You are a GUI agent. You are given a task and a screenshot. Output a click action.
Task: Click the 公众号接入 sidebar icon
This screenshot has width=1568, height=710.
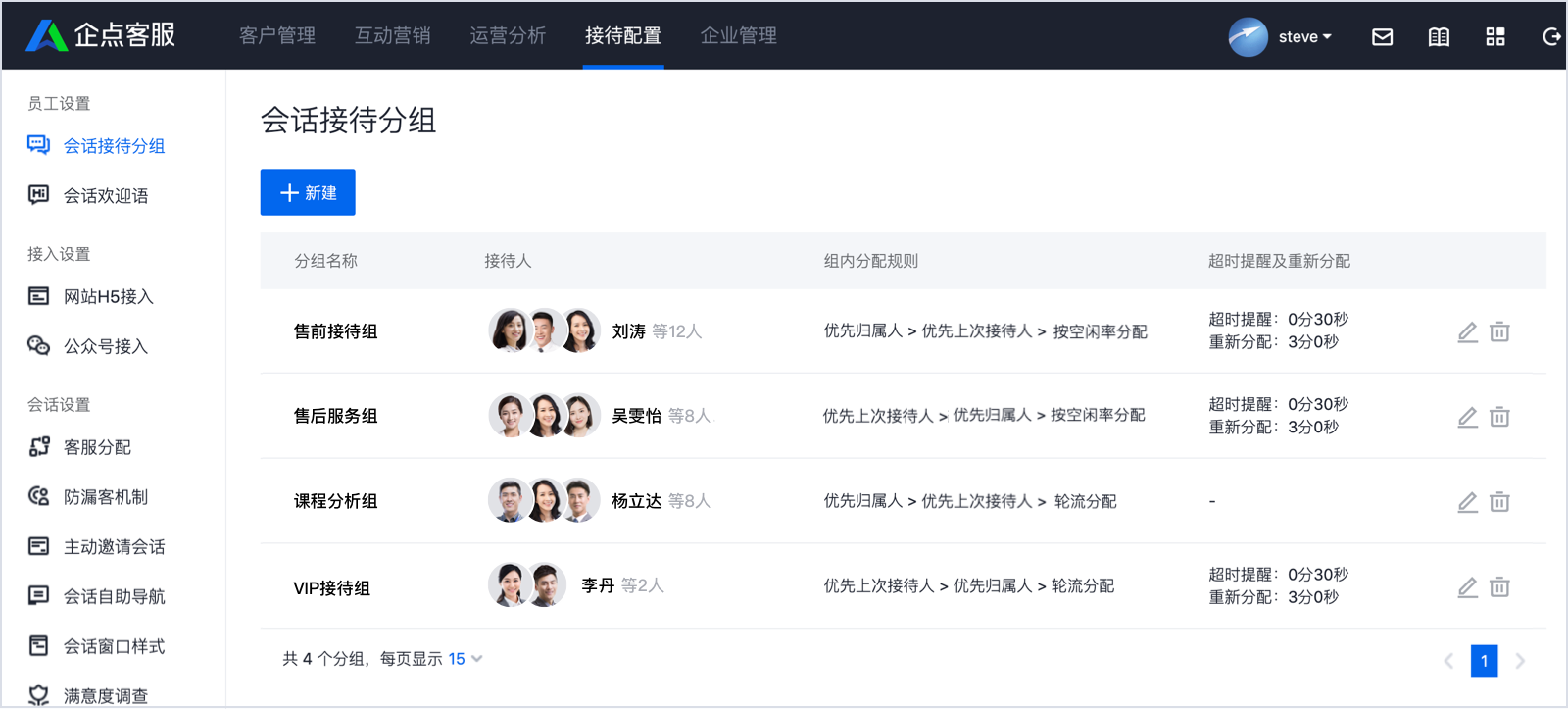[38, 345]
